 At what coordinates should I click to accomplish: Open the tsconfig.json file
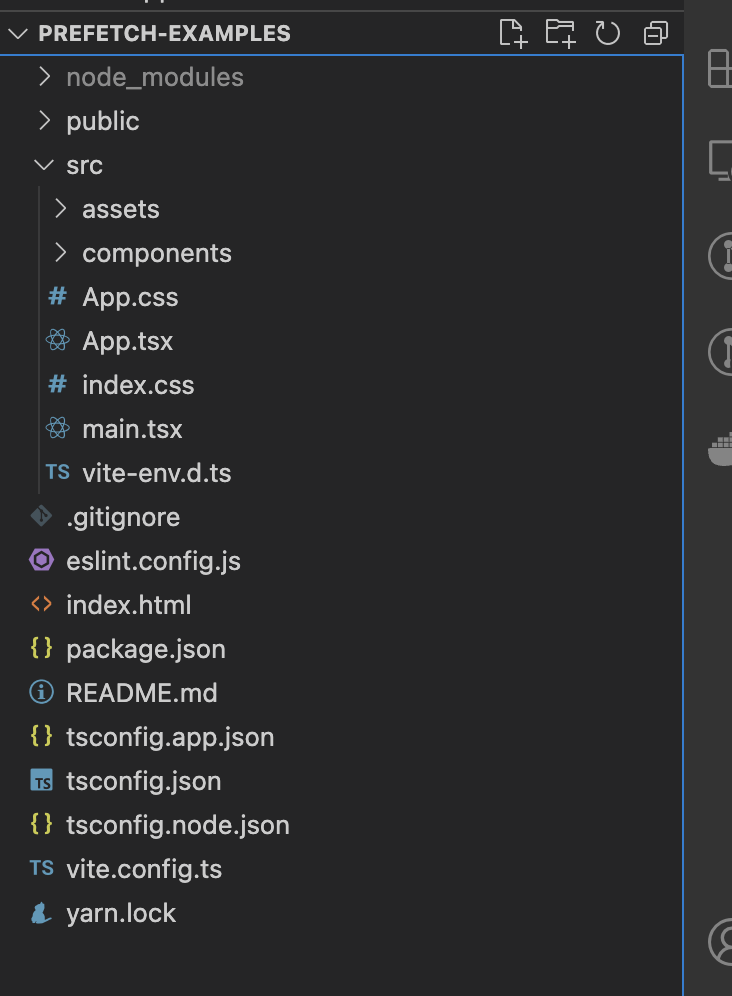(144, 781)
